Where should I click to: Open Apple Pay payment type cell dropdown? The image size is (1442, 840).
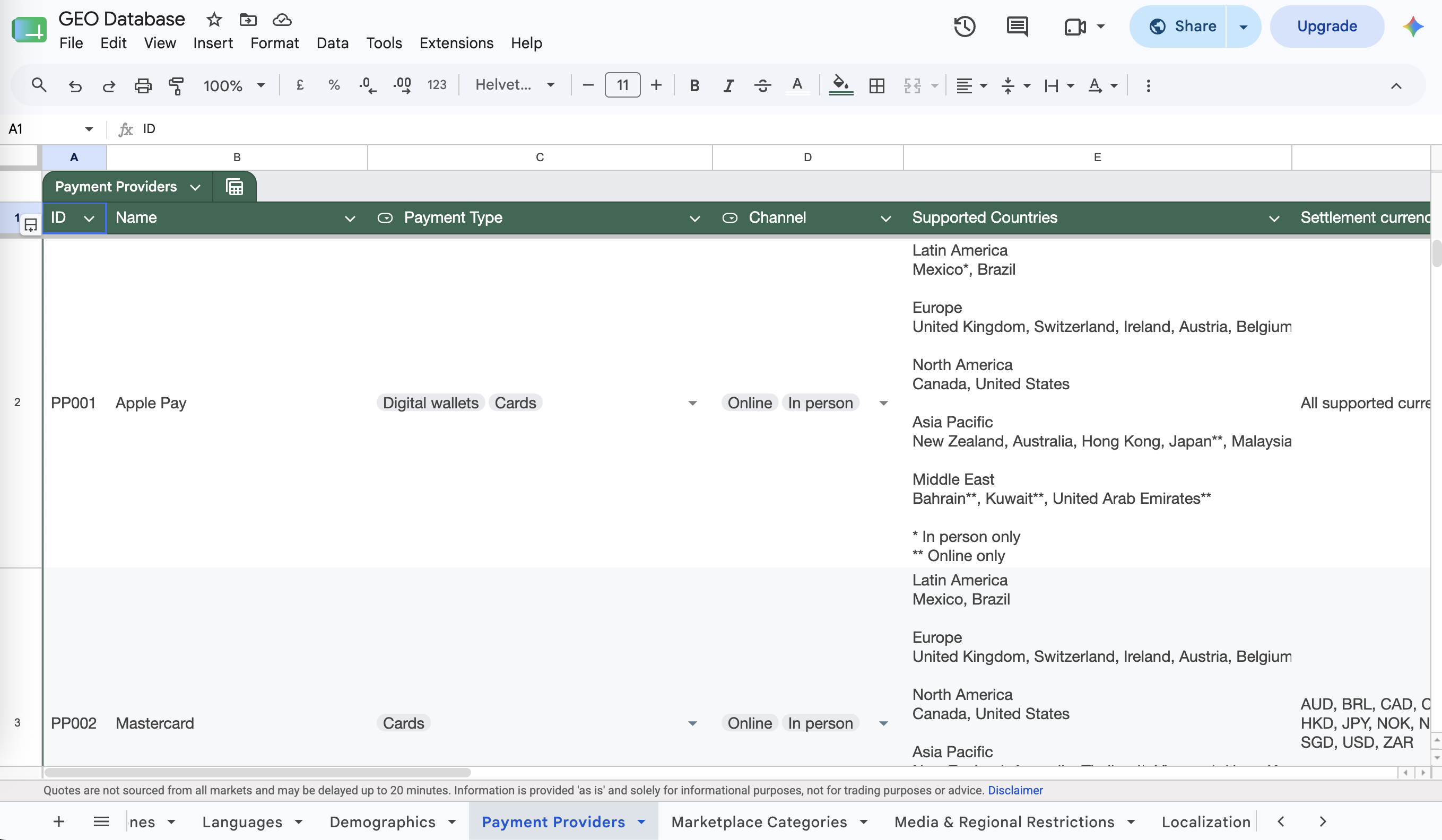(692, 403)
